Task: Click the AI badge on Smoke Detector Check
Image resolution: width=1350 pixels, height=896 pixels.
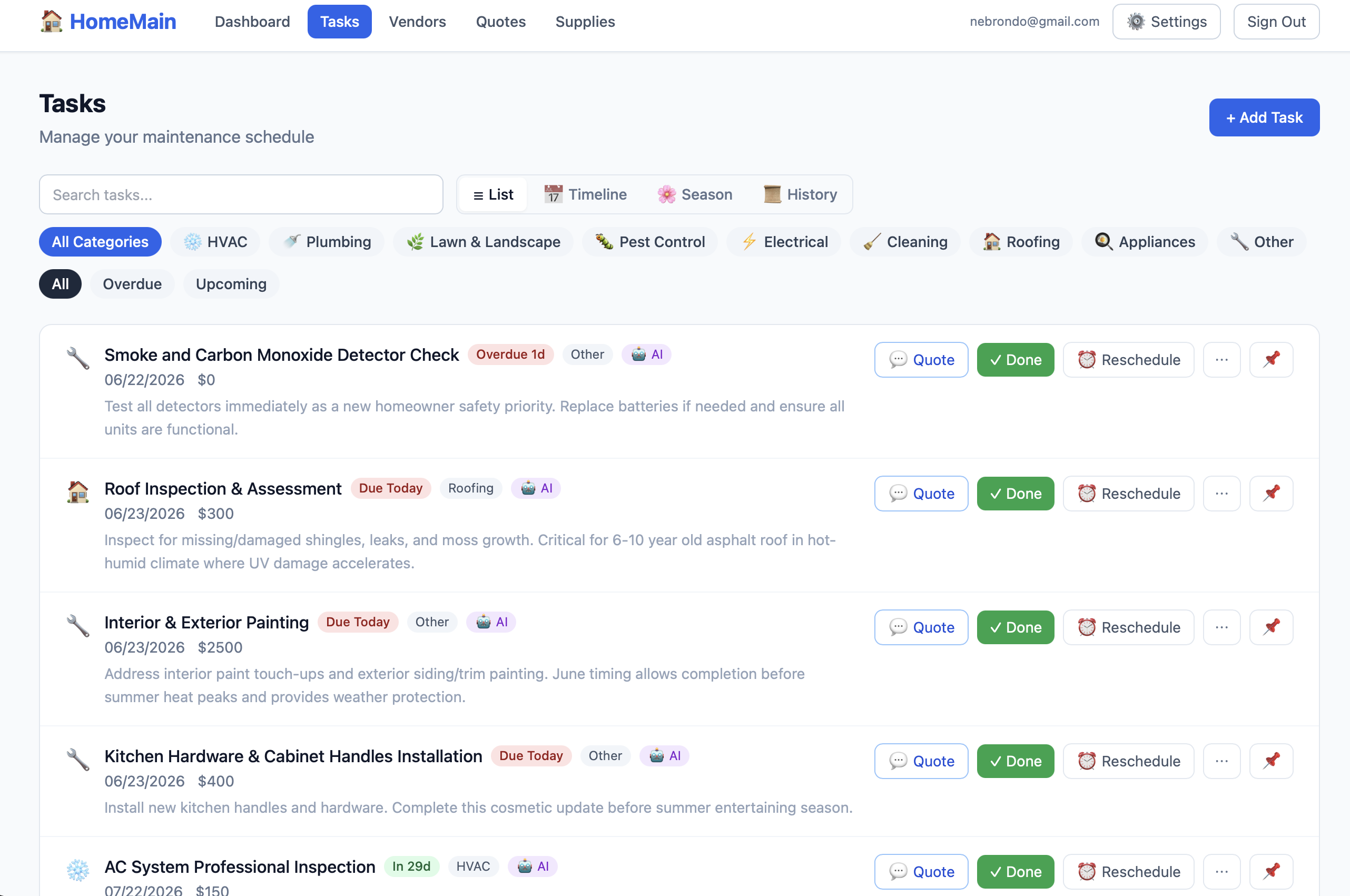Action: click(646, 355)
